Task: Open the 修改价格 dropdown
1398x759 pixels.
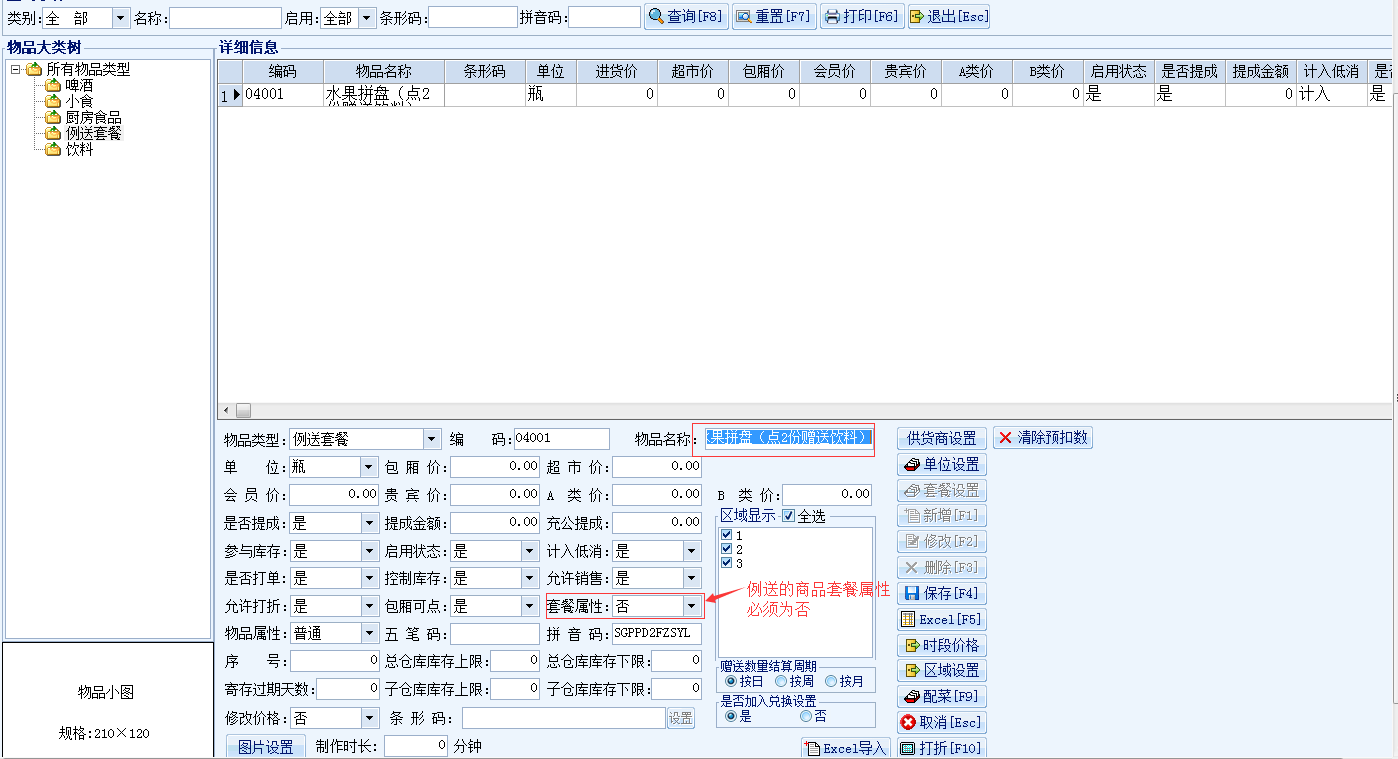Action: 369,718
